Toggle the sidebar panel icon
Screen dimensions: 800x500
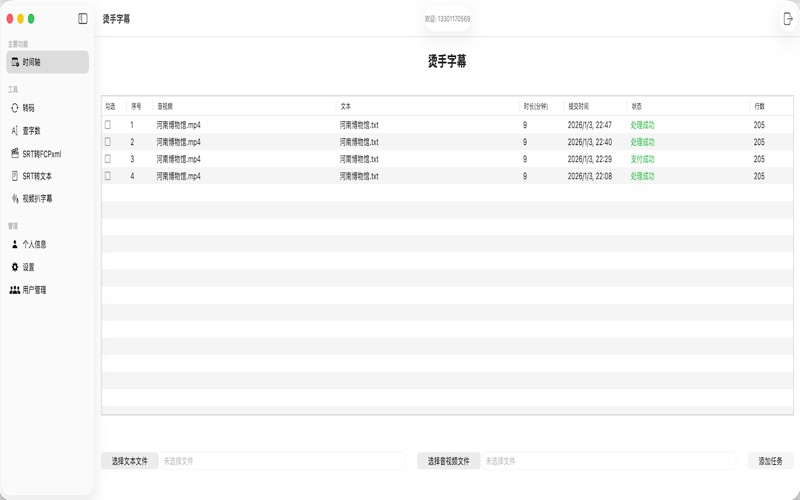[83, 19]
